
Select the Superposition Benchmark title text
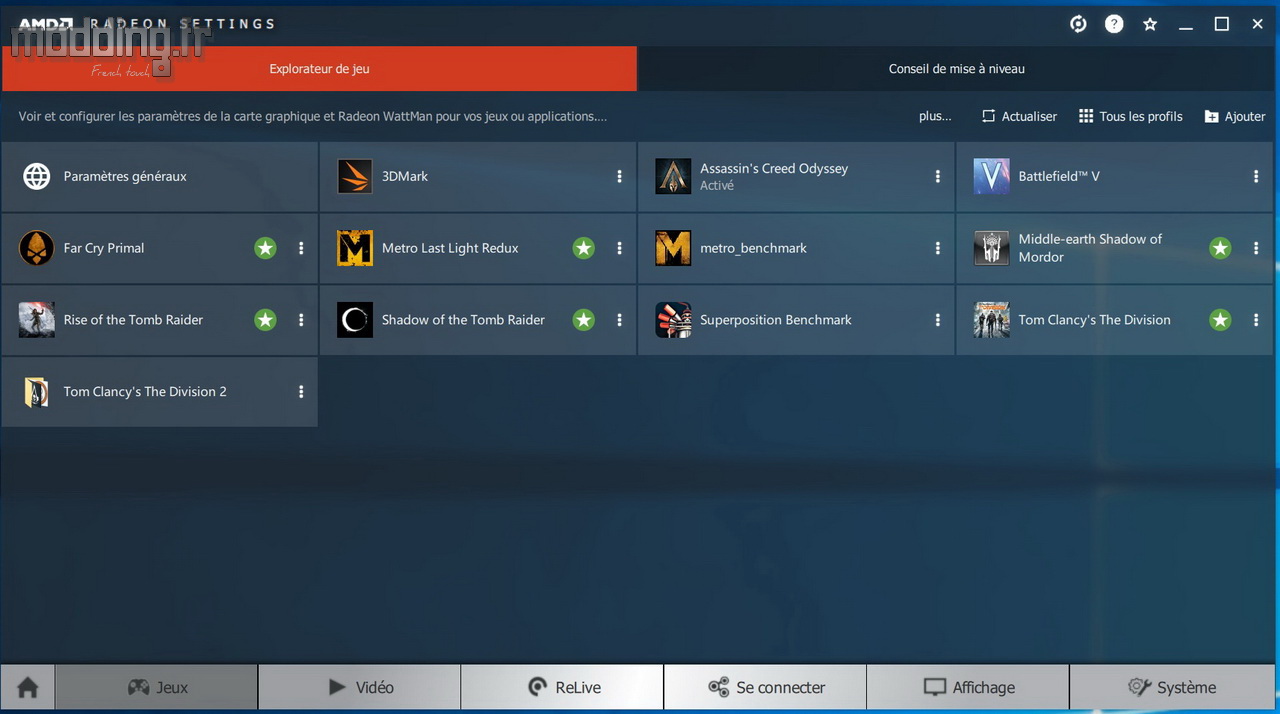click(x=776, y=320)
